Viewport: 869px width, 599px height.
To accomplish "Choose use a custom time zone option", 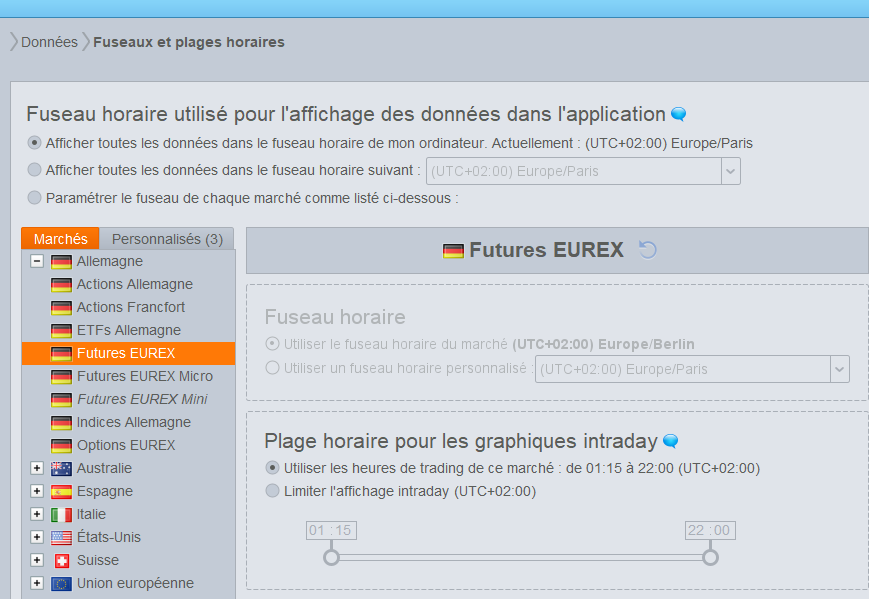I will coord(272,367).
